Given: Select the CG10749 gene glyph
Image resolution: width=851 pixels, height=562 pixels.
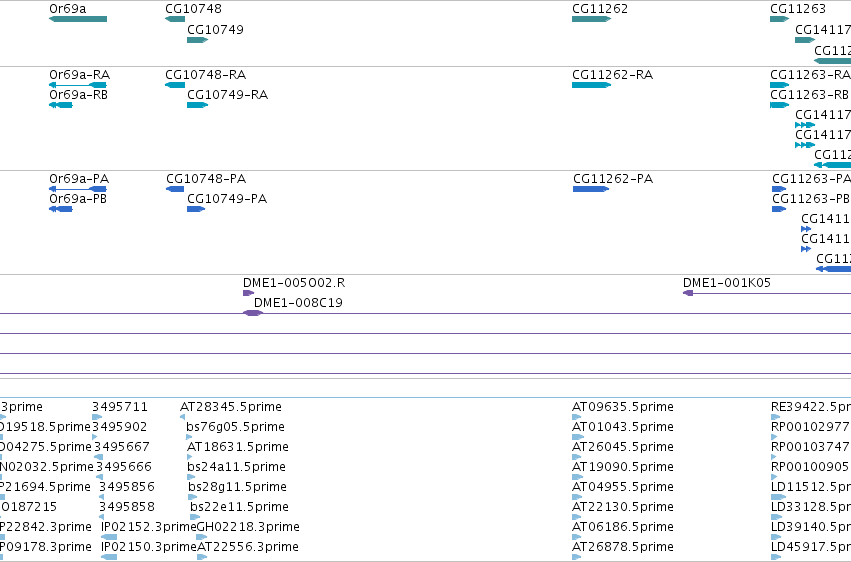Looking at the screenshot, I should coord(198,40).
